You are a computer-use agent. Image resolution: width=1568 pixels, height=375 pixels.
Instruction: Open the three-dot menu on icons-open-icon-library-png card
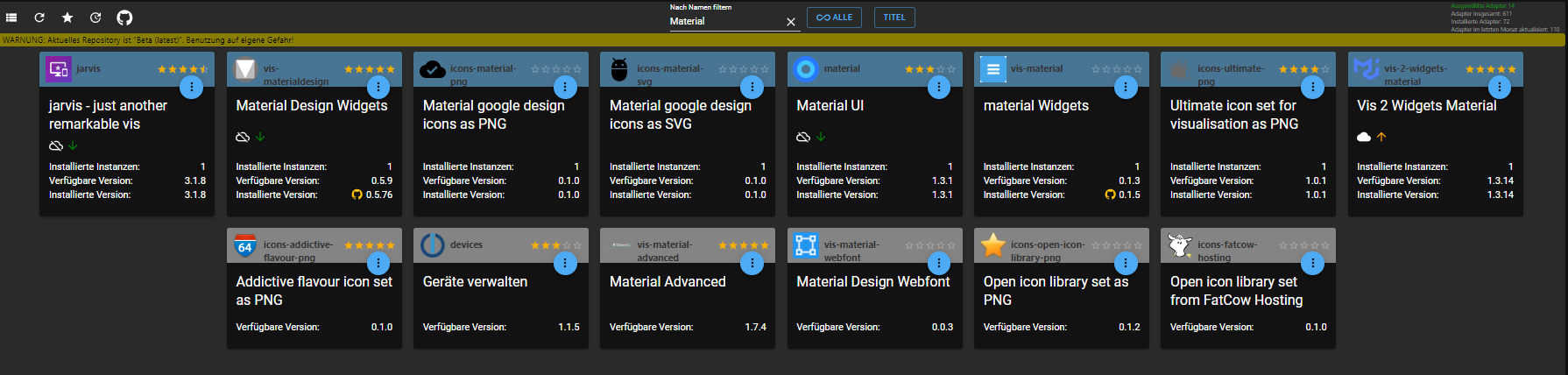(x=1126, y=263)
